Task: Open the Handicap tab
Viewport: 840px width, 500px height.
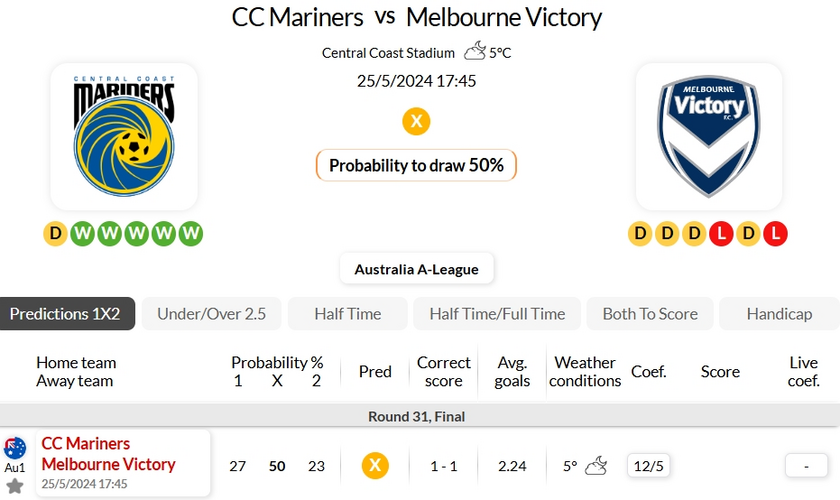Action: coord(779,314)
